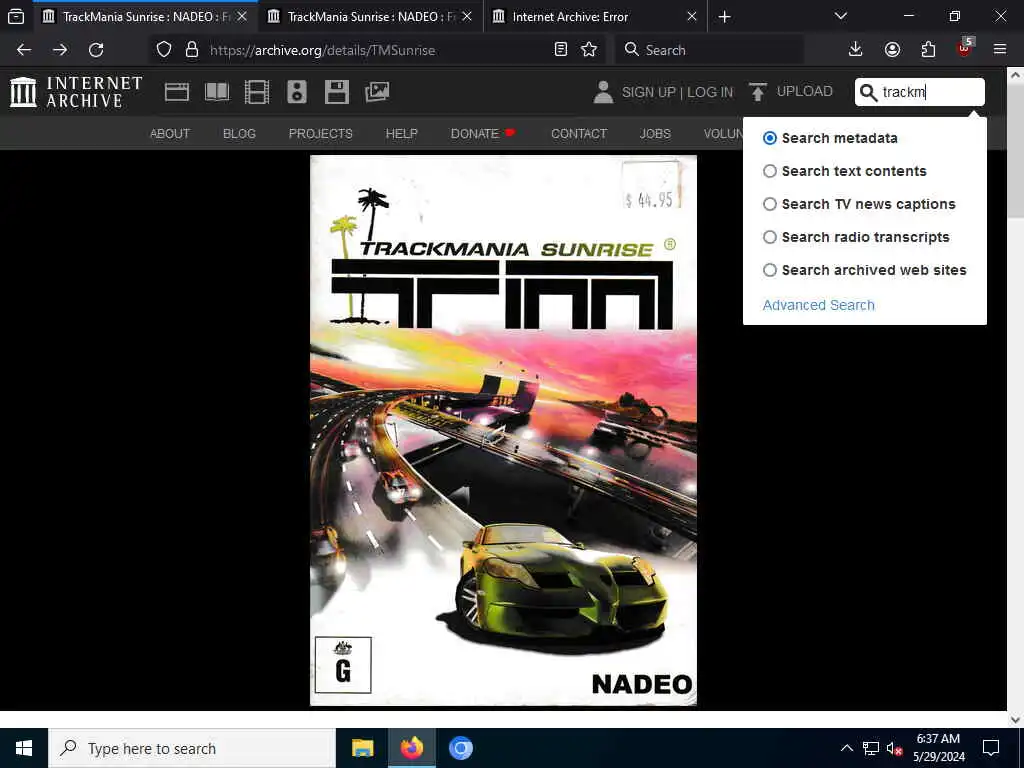1024x768 pixels.
Task: Show hidden icons in the system tray
Action: 846,748
